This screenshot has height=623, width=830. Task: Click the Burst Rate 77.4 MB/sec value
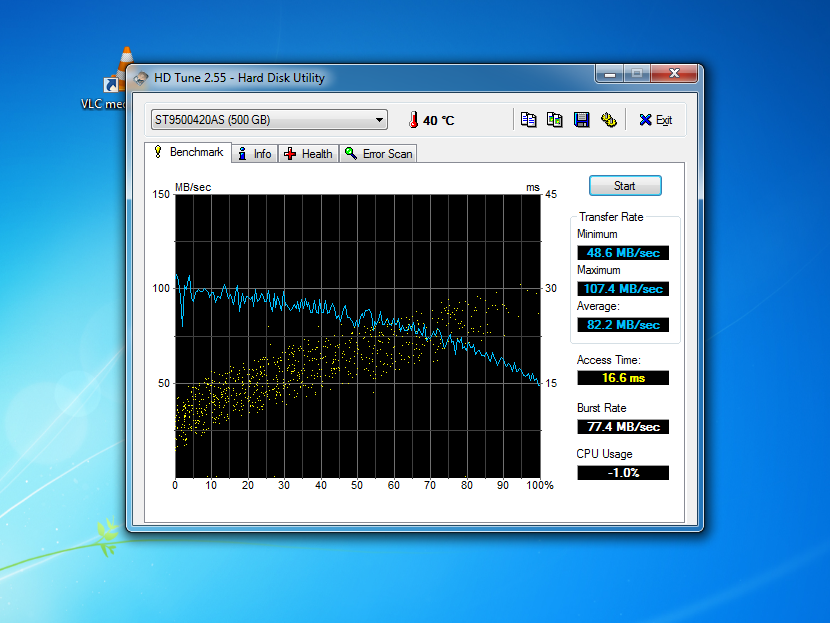coord(623,427)
